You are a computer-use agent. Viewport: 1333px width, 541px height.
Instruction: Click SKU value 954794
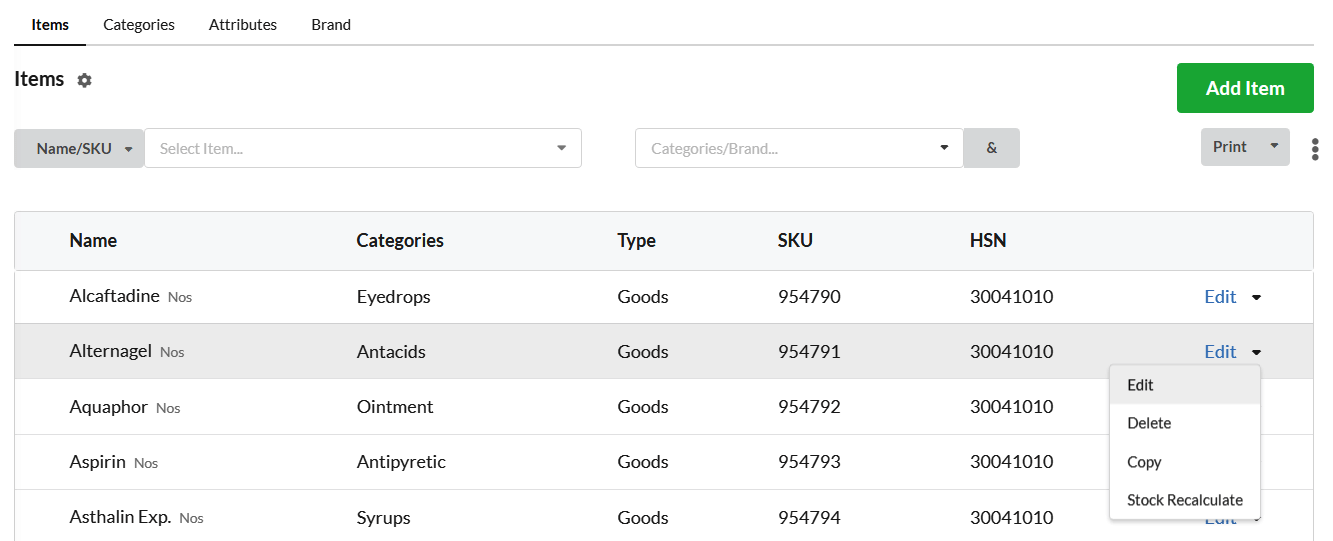click(809, 518)
